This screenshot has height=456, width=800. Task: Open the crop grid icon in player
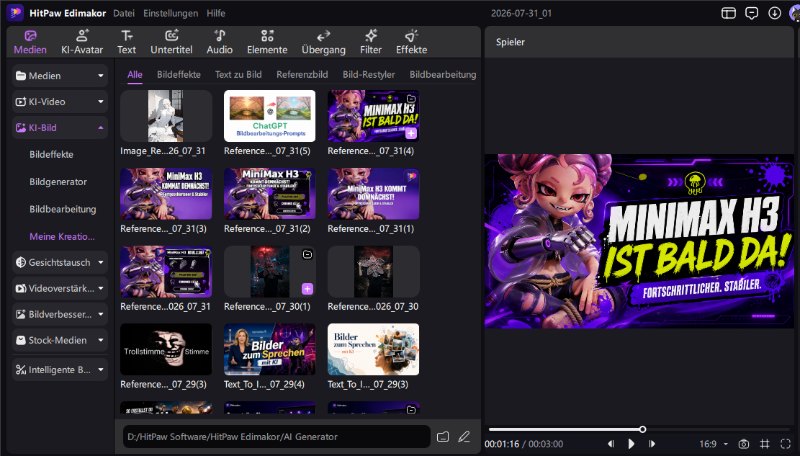coord(765,444)
